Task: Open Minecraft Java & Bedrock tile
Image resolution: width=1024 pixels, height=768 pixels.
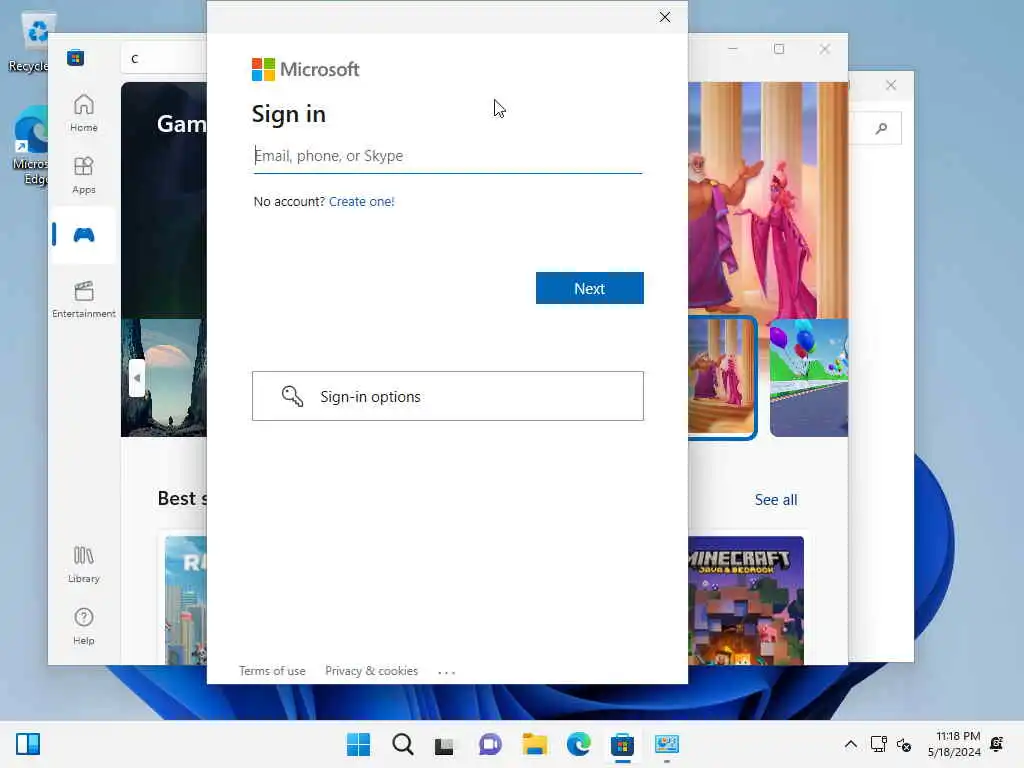Action: coord(746,600)
